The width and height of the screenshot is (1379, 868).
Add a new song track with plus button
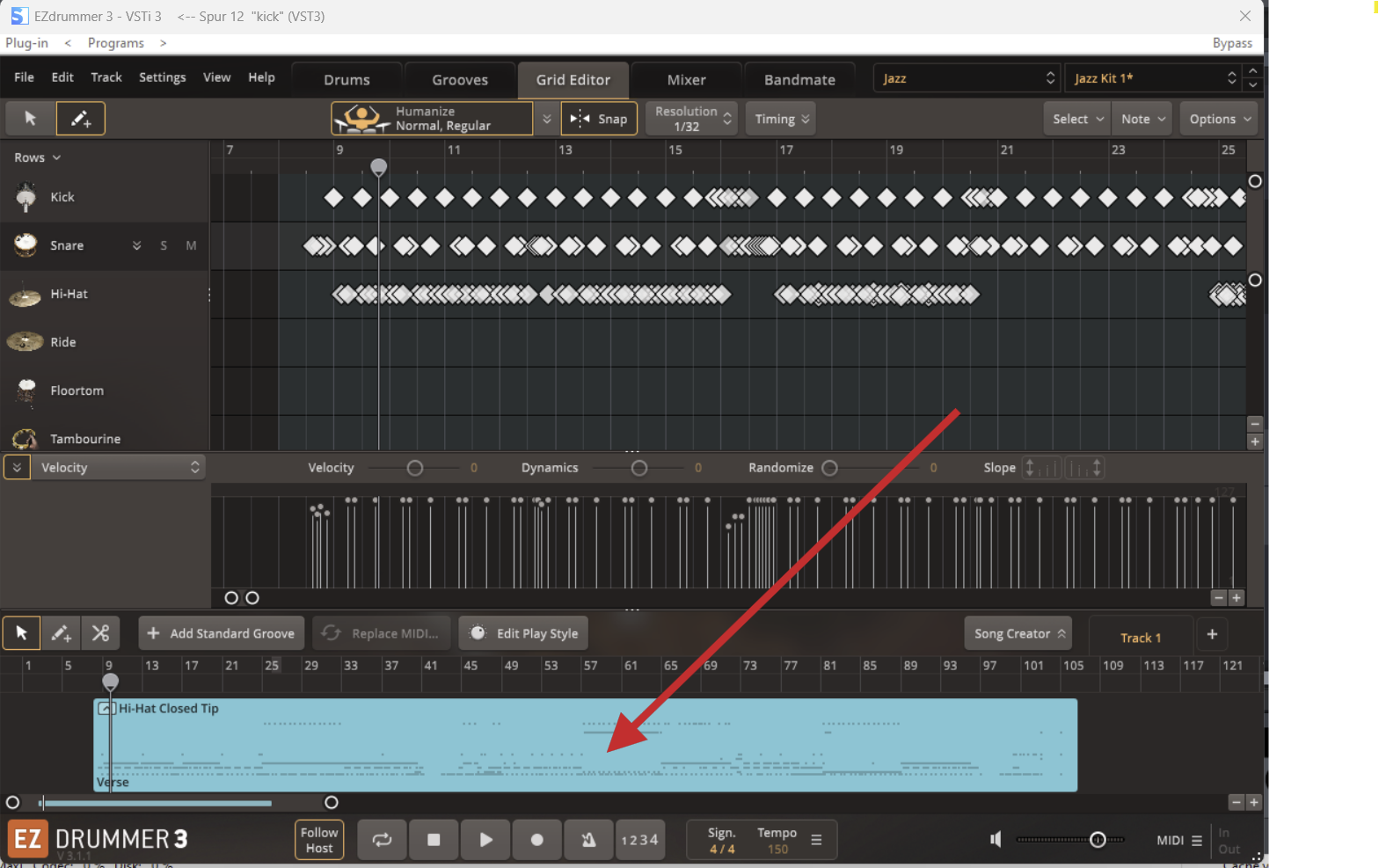pos(1212,634)
